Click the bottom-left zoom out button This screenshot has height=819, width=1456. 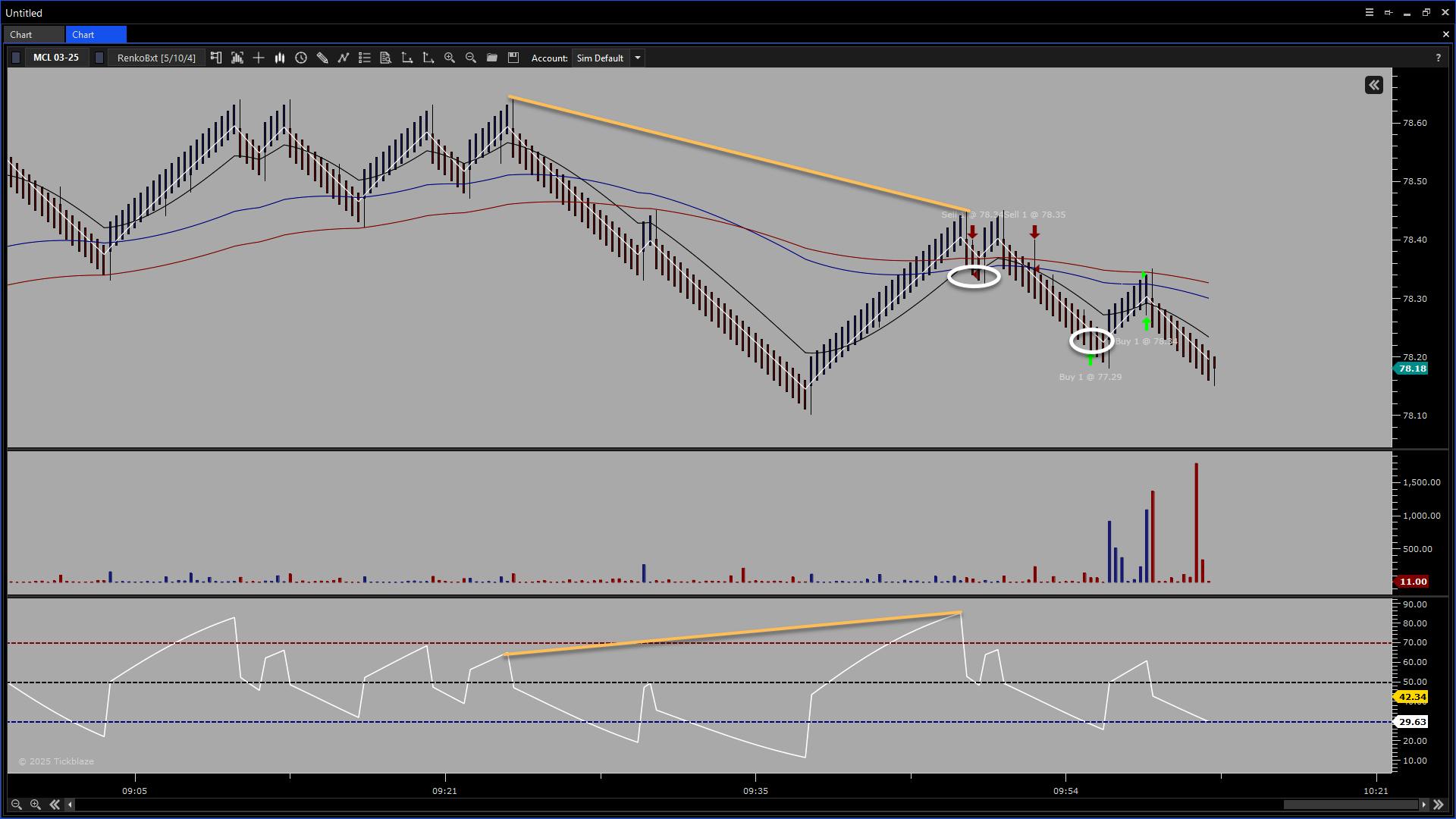16,805
